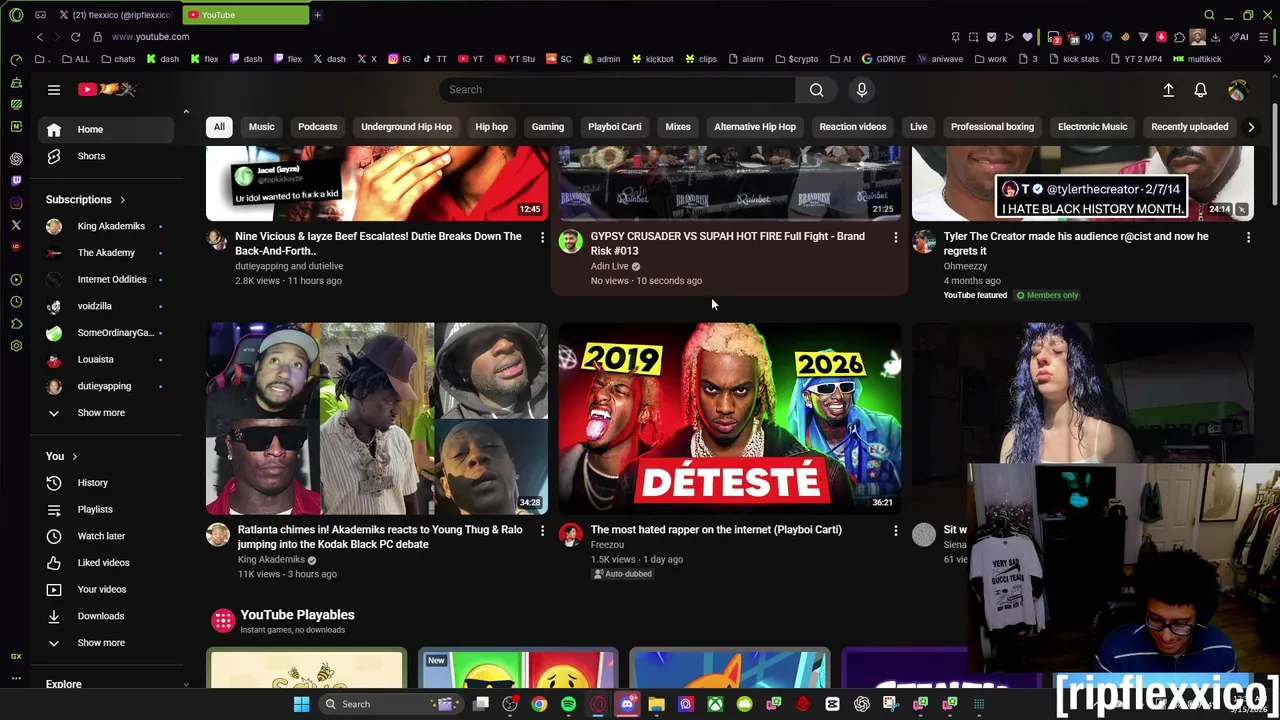1280x720 pixels.
Task: Select the Music filter chip
Action: (261, 127)
